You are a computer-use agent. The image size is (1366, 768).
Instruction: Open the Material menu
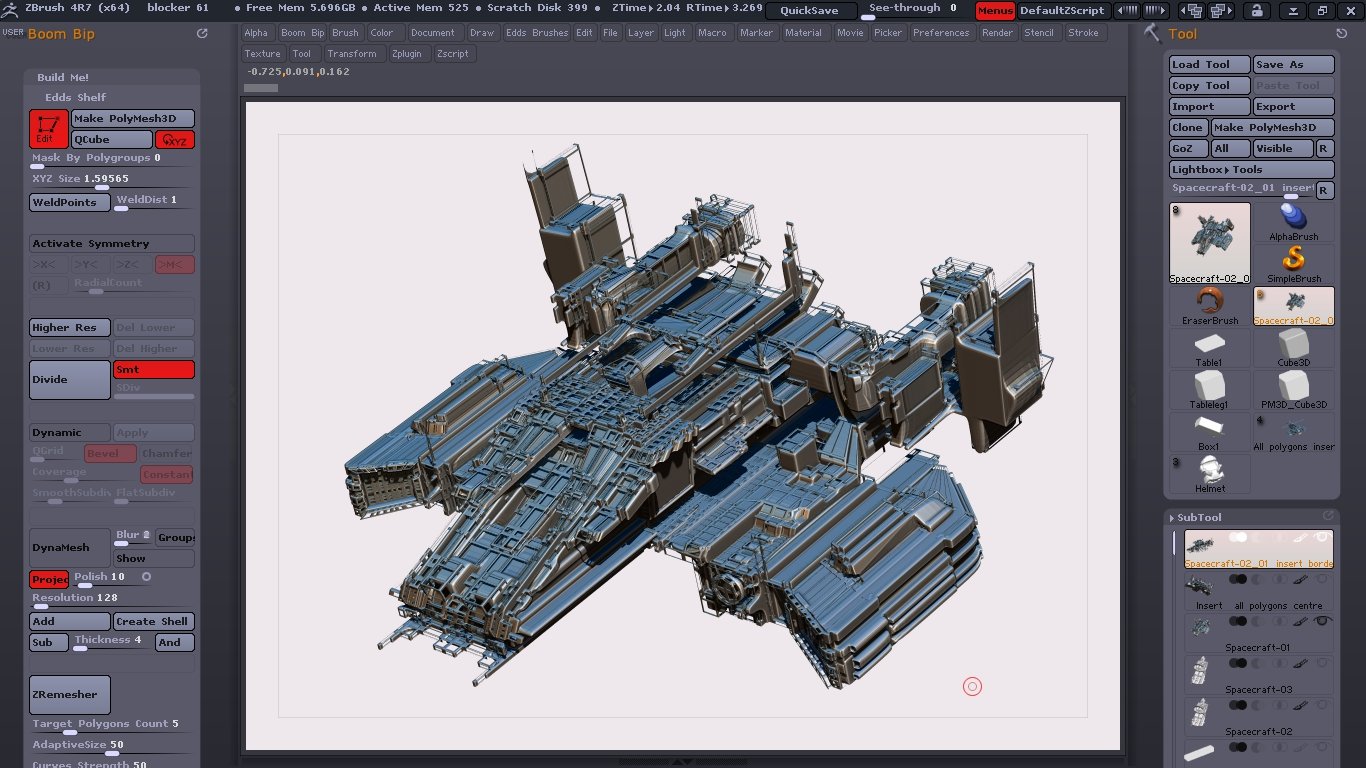pos(803,32)
